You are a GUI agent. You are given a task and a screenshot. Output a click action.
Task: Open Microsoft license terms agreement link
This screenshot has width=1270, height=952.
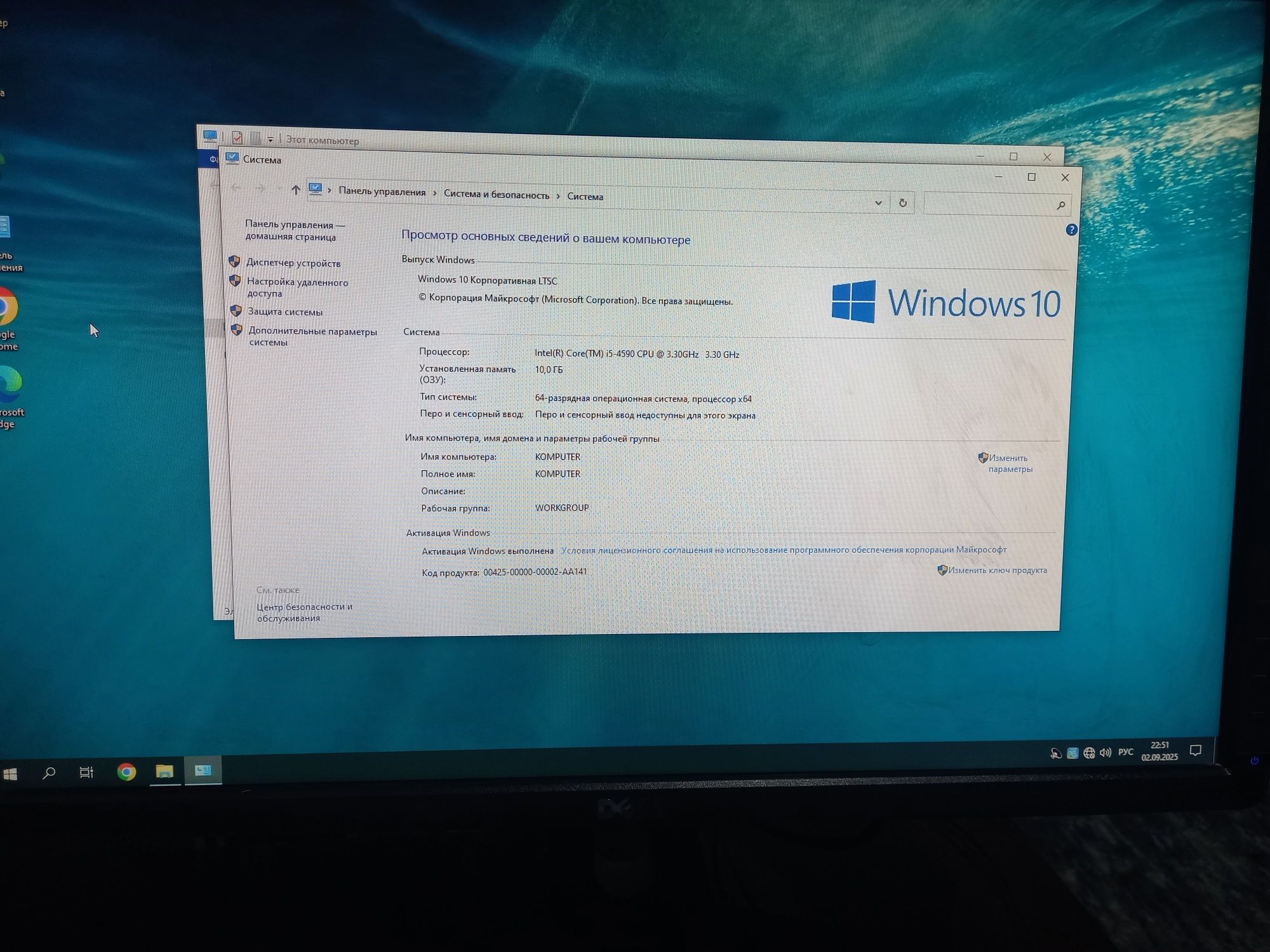784,550
